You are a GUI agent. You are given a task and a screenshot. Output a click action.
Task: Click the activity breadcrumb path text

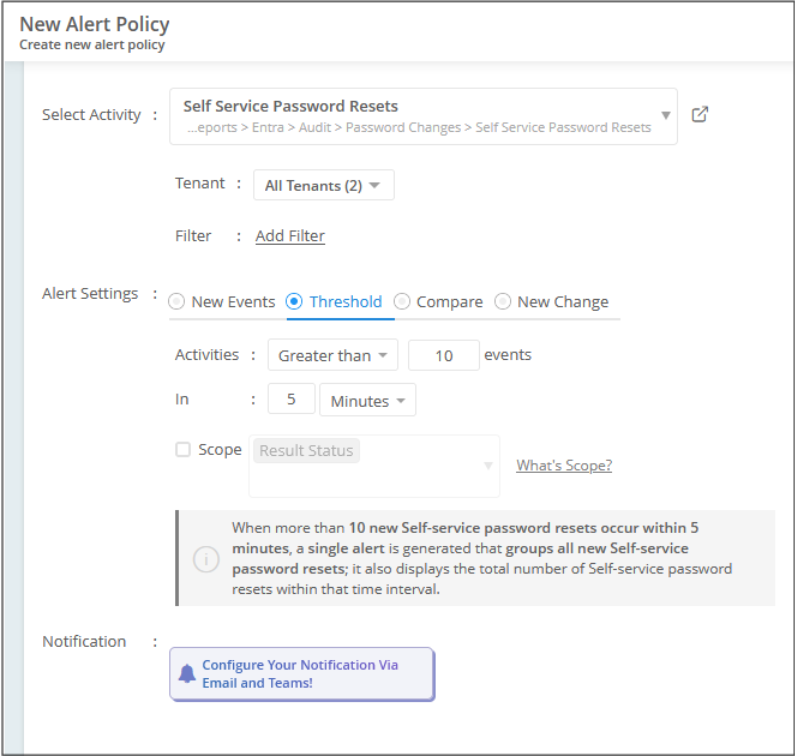[x=419, y=127]
